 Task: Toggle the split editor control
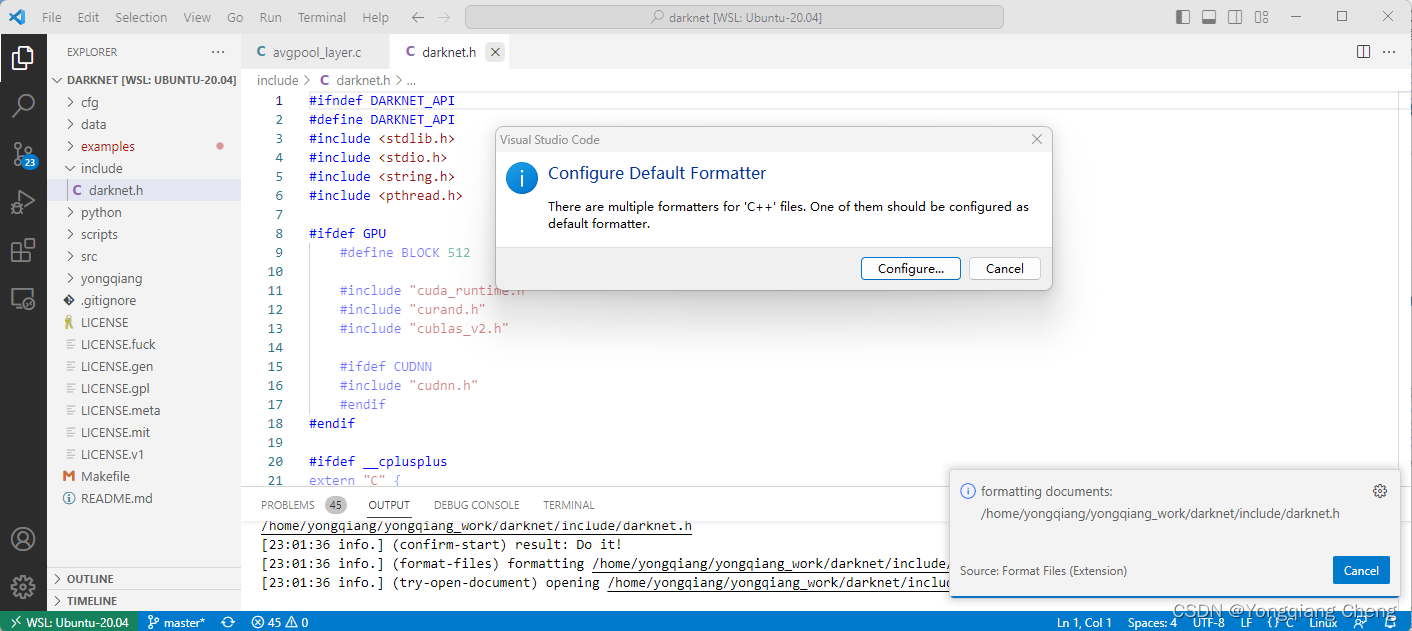coord(1363,51)
